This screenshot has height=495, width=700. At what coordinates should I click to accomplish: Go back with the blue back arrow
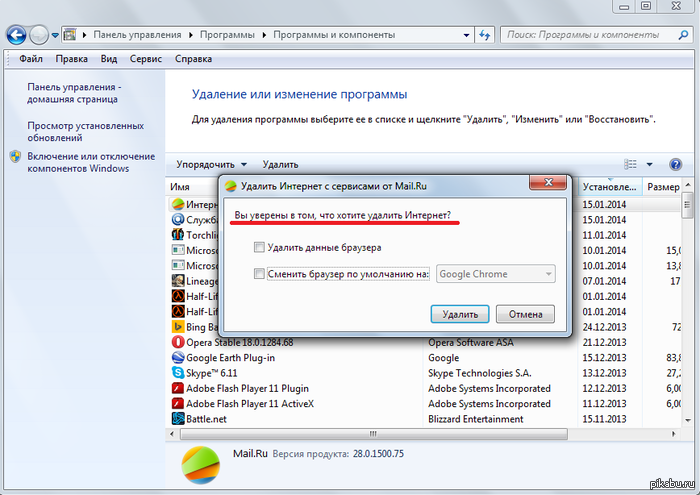point(17,35)
